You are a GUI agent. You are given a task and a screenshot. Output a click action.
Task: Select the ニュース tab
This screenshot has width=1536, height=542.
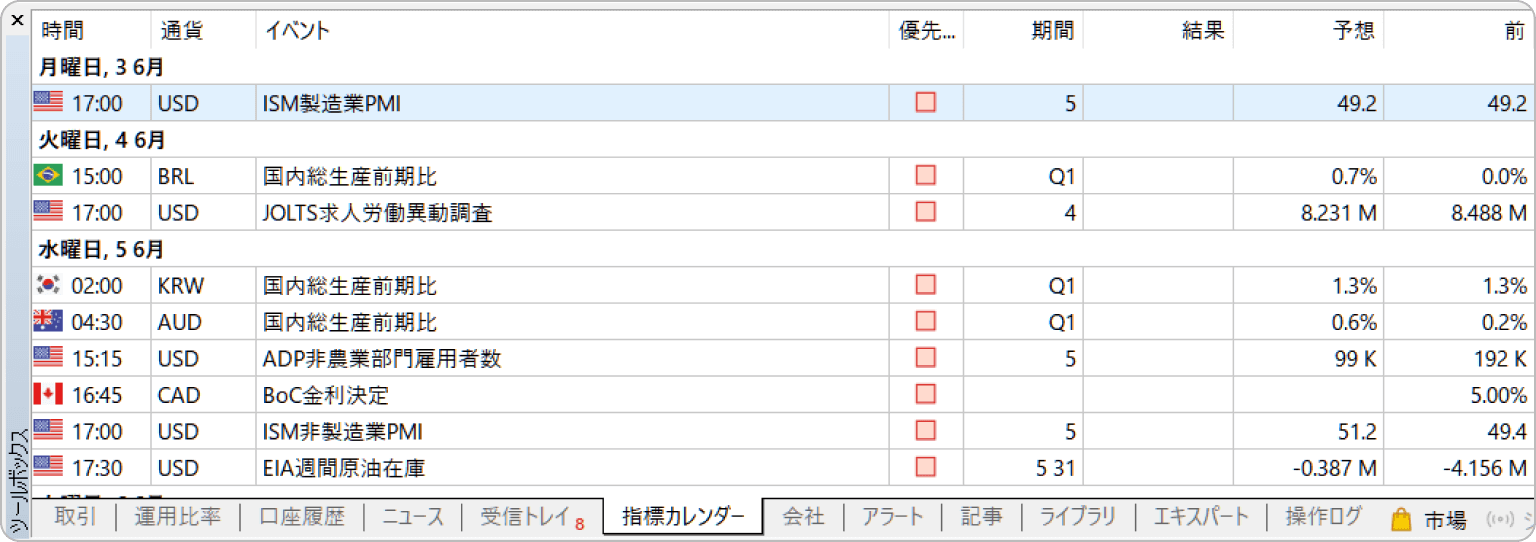click(x=413, y=517)
